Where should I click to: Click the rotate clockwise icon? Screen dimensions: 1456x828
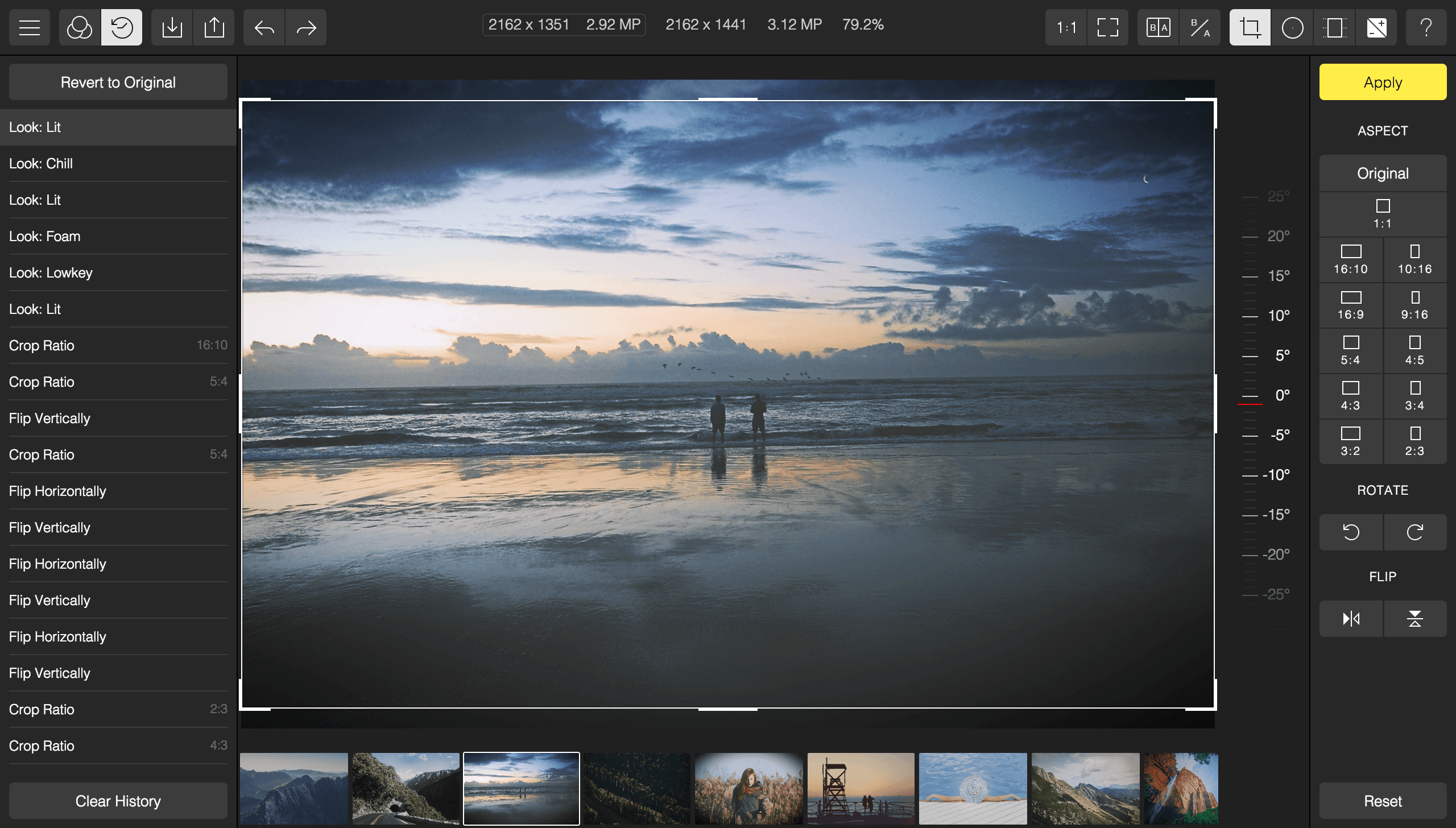coord(1414,531)
